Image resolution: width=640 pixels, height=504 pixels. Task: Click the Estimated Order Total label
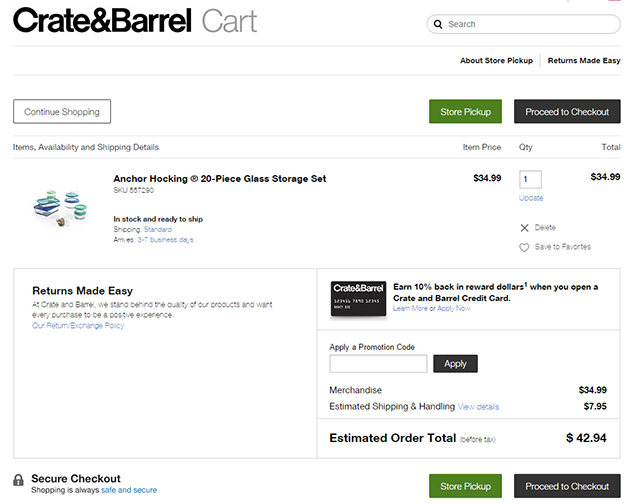point(393,438)
